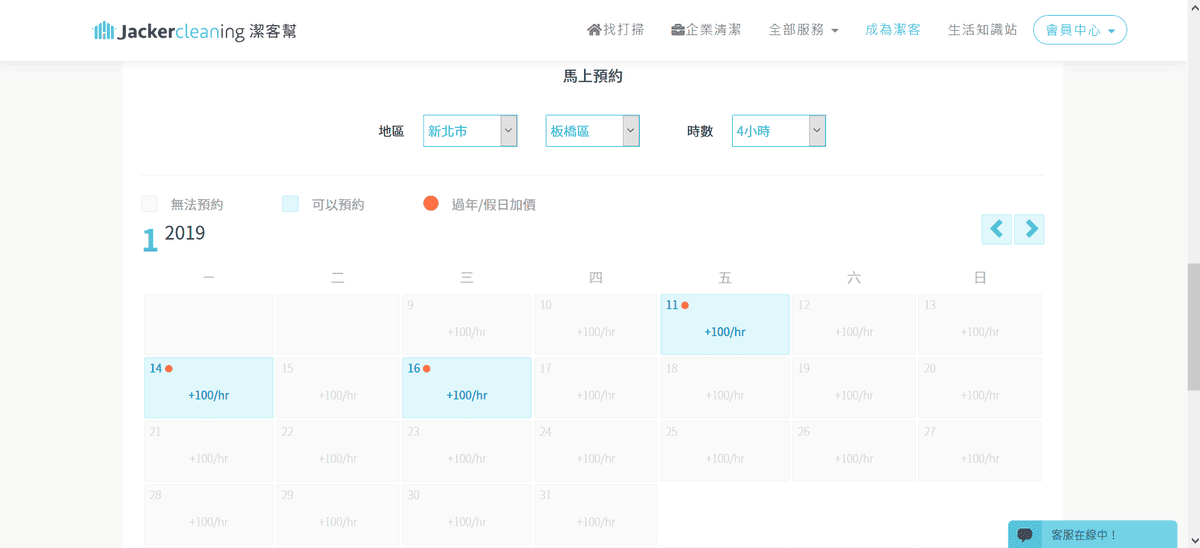Go to previous month with left arrow
Screen dimensions: 1200x548
996,229
